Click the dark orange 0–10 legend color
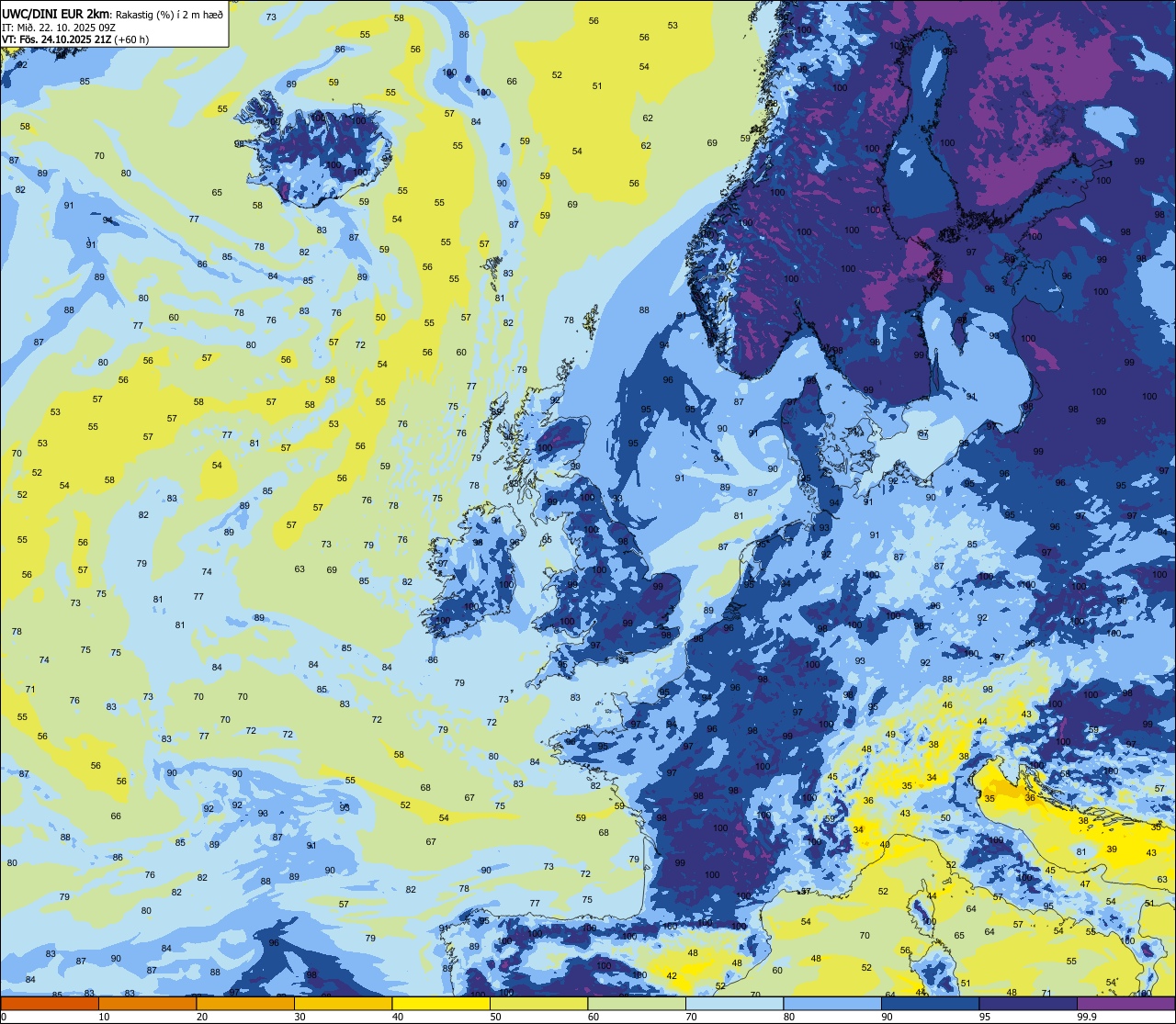Image resolution: width=1176 pixels, height=1024 pixels. point(50,1004)
